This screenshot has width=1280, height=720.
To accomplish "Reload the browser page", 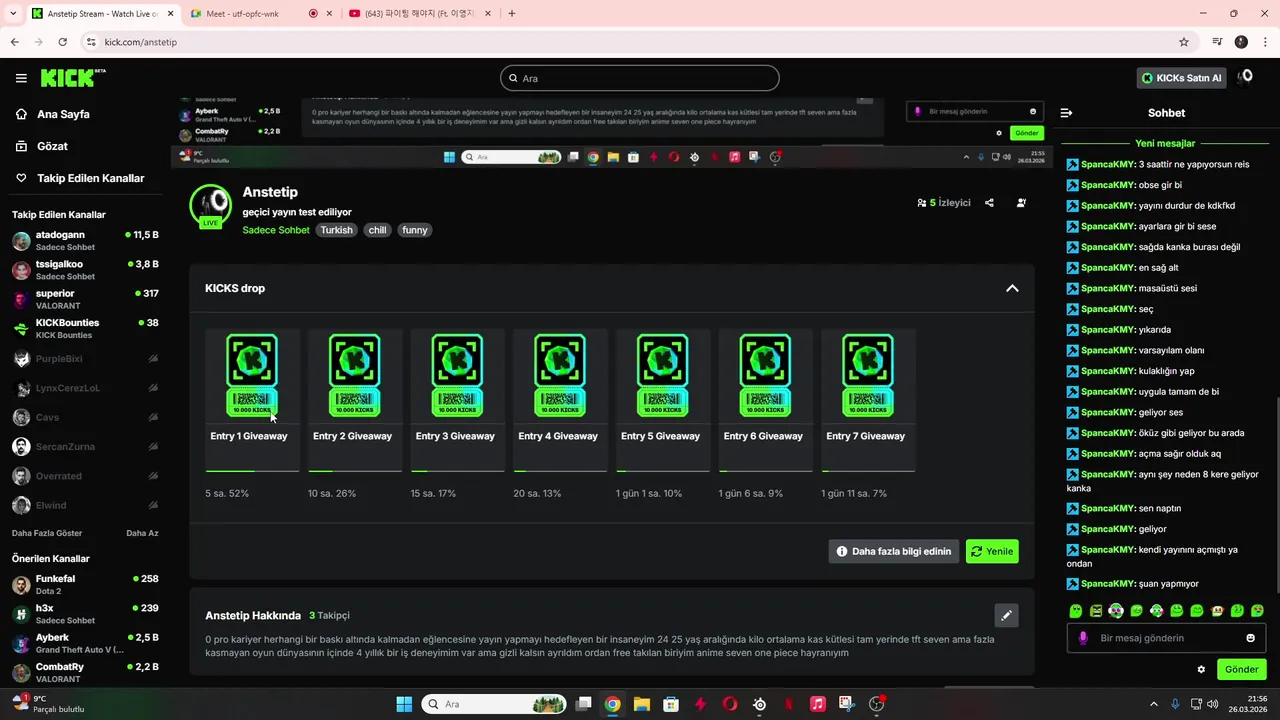I will [62, 42].
